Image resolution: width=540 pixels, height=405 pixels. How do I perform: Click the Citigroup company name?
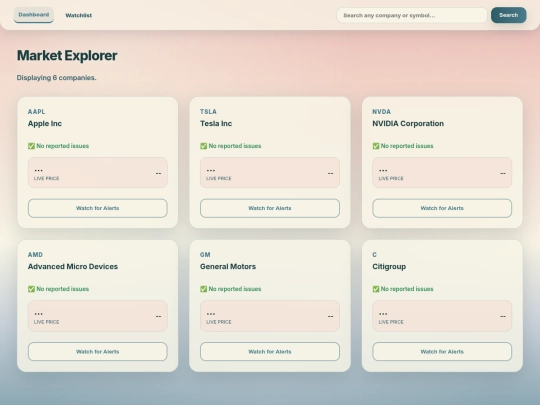(x=389, y=267)
